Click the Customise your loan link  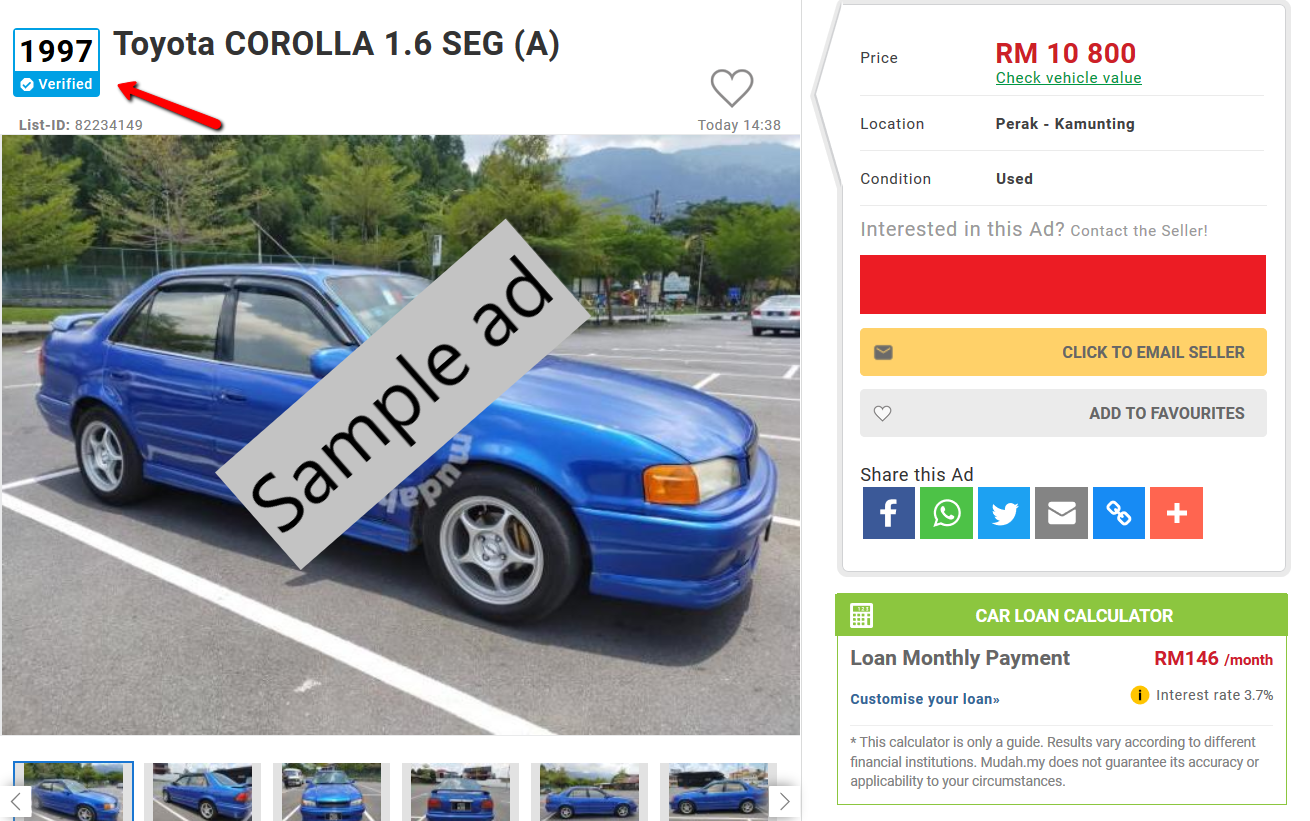[x=925, y=699]
